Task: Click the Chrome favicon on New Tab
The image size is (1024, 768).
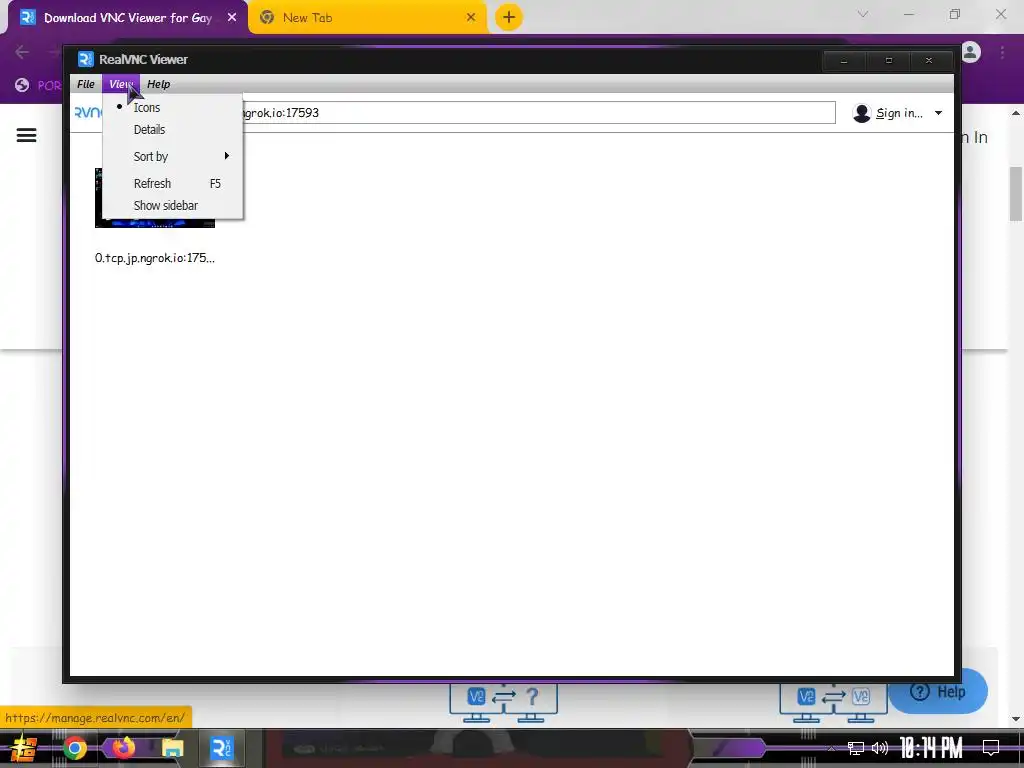Action: pos(266,18)
